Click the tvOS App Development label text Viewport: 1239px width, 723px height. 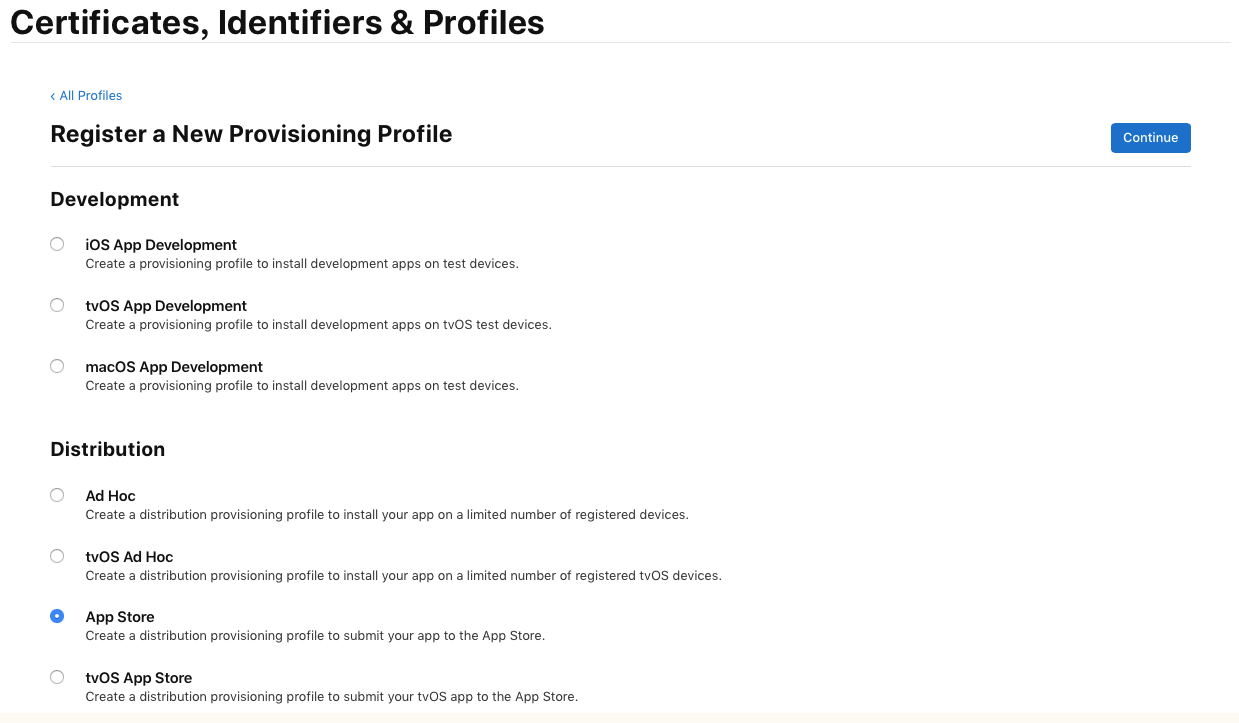coord(166,306)
